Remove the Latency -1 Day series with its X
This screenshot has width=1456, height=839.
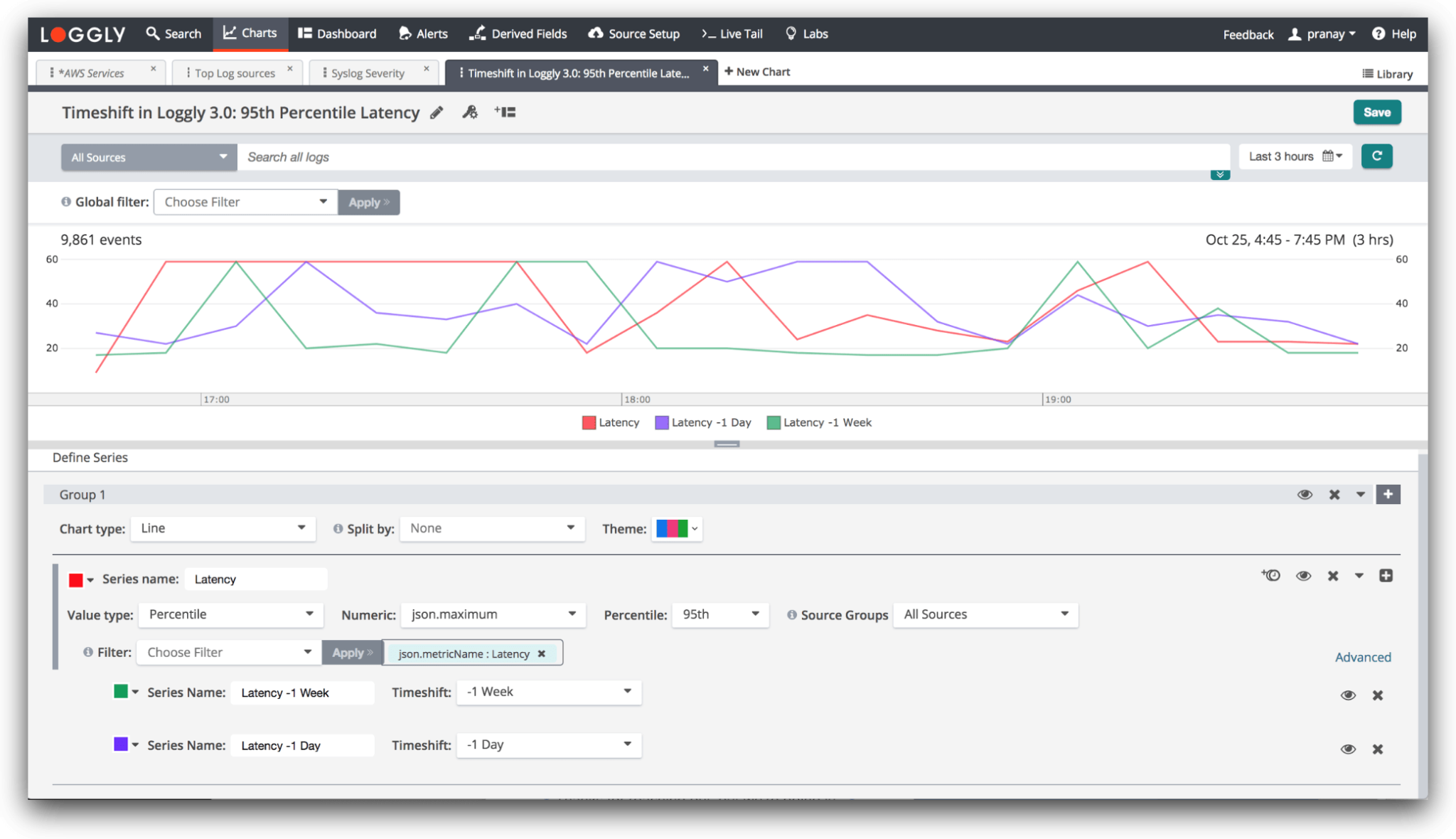1378,748
